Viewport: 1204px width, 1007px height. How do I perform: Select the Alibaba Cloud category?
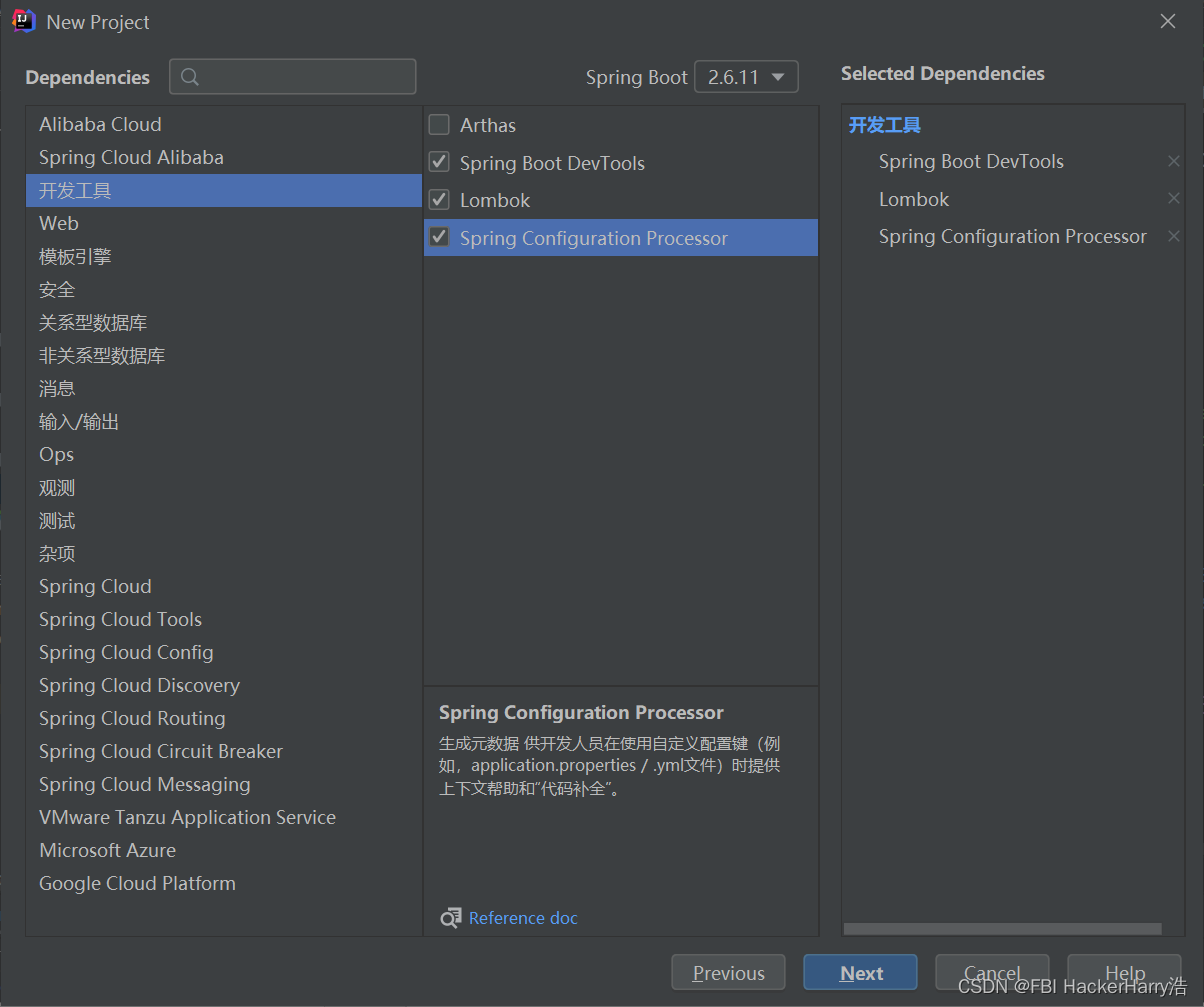pos(224,124)
